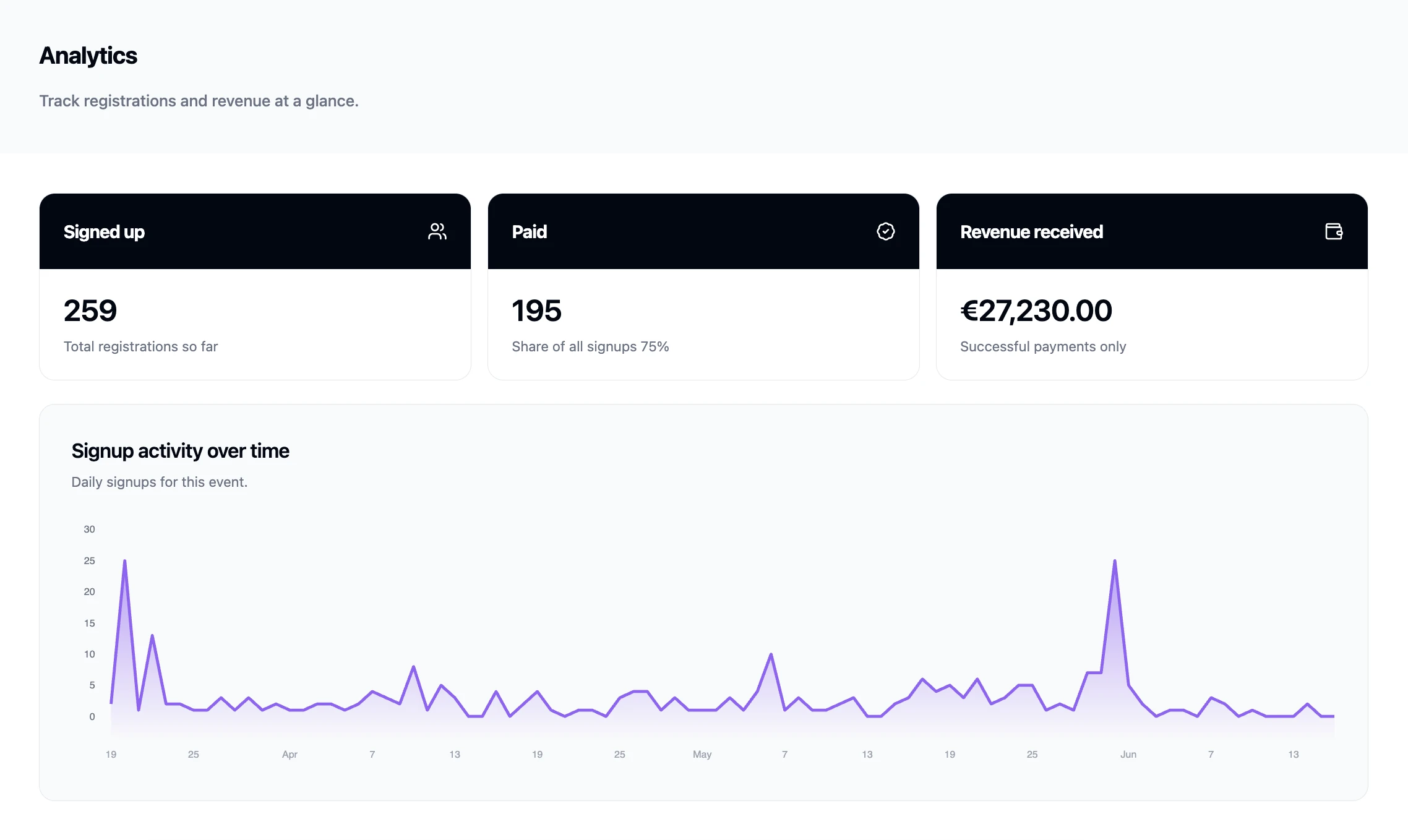This screenshot has width=1408, height=840.
Task: Select the 'Paid' card title
Action: 530,232
